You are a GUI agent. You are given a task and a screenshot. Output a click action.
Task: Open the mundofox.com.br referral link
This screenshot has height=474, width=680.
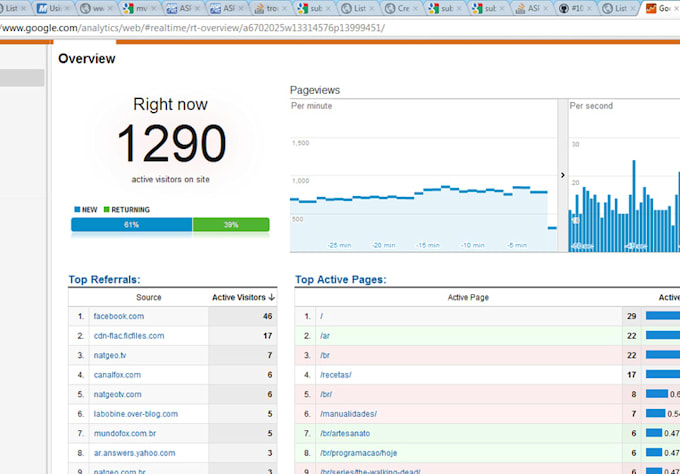pos(124,433)
